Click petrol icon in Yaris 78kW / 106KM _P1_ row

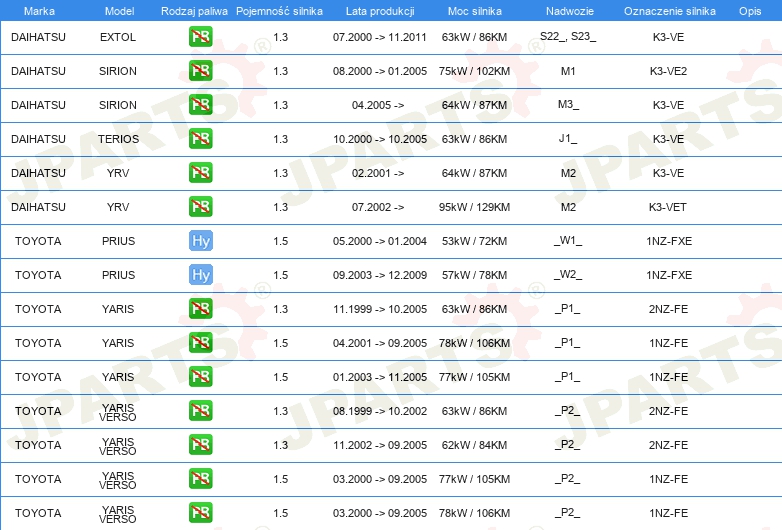200,343
